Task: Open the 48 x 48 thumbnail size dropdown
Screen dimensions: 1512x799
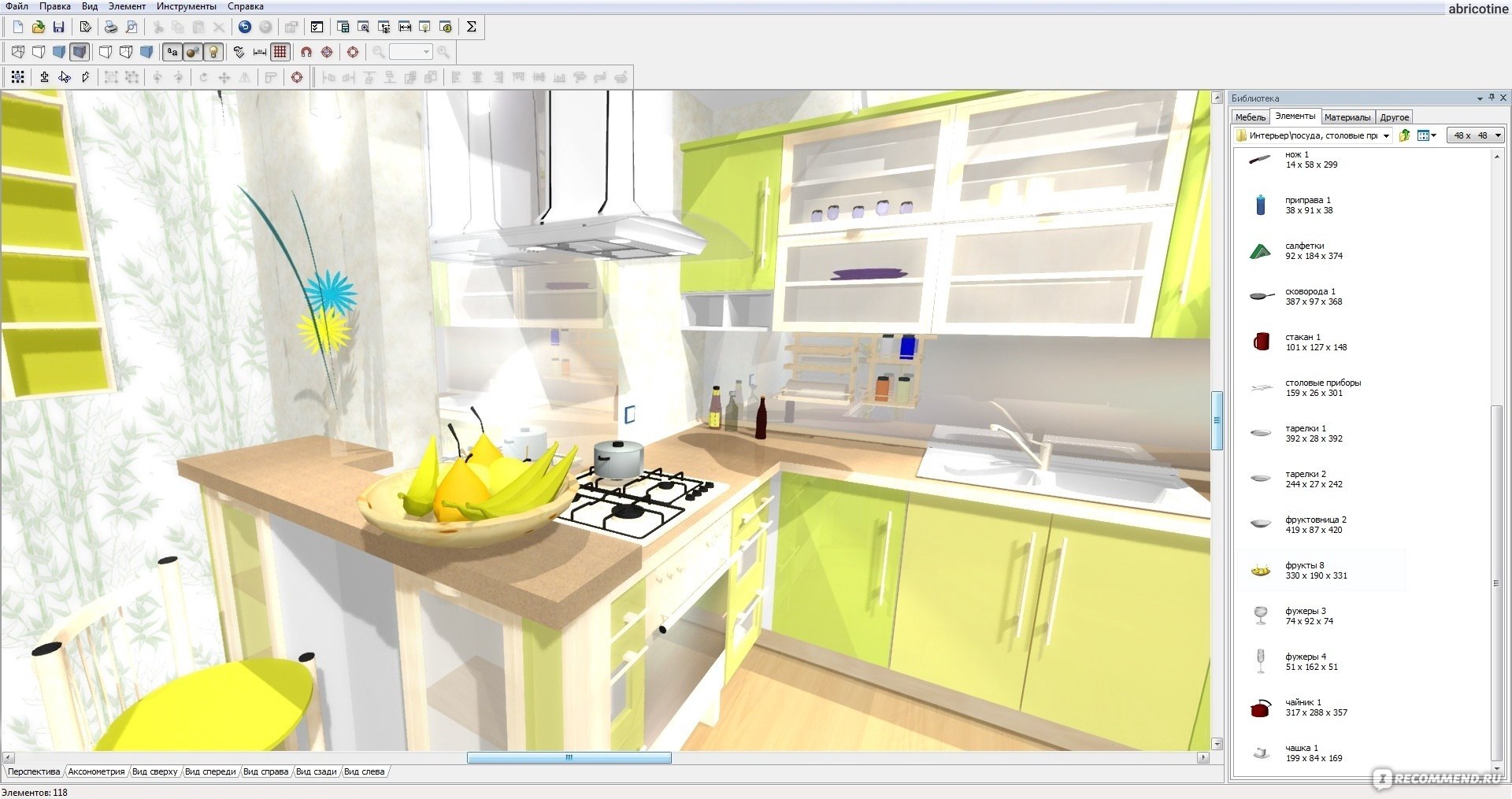Action: click(x=1476, y=135)
